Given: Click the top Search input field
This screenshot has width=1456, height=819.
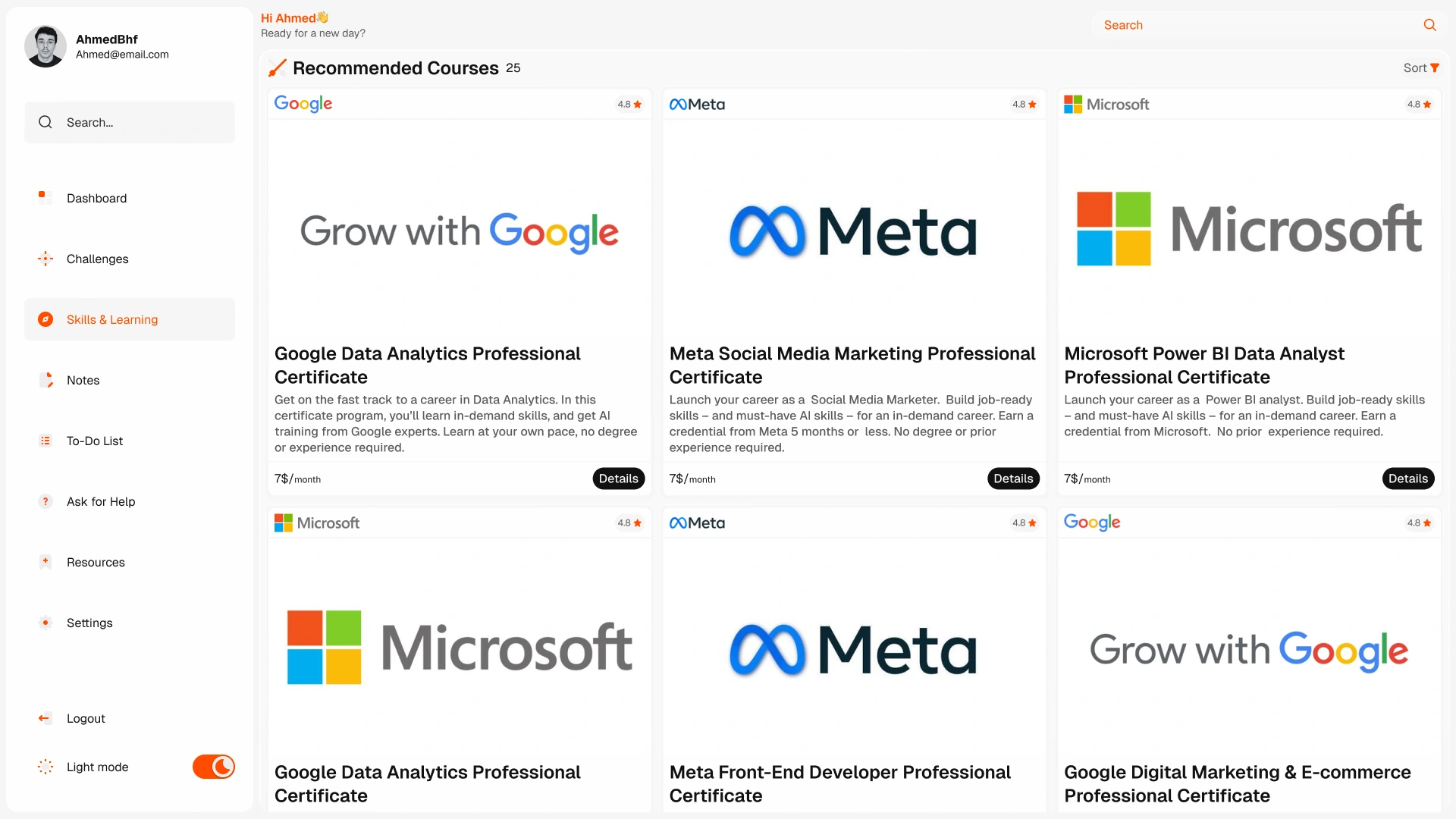Looking at the screenshot, I should point(1271,25).
